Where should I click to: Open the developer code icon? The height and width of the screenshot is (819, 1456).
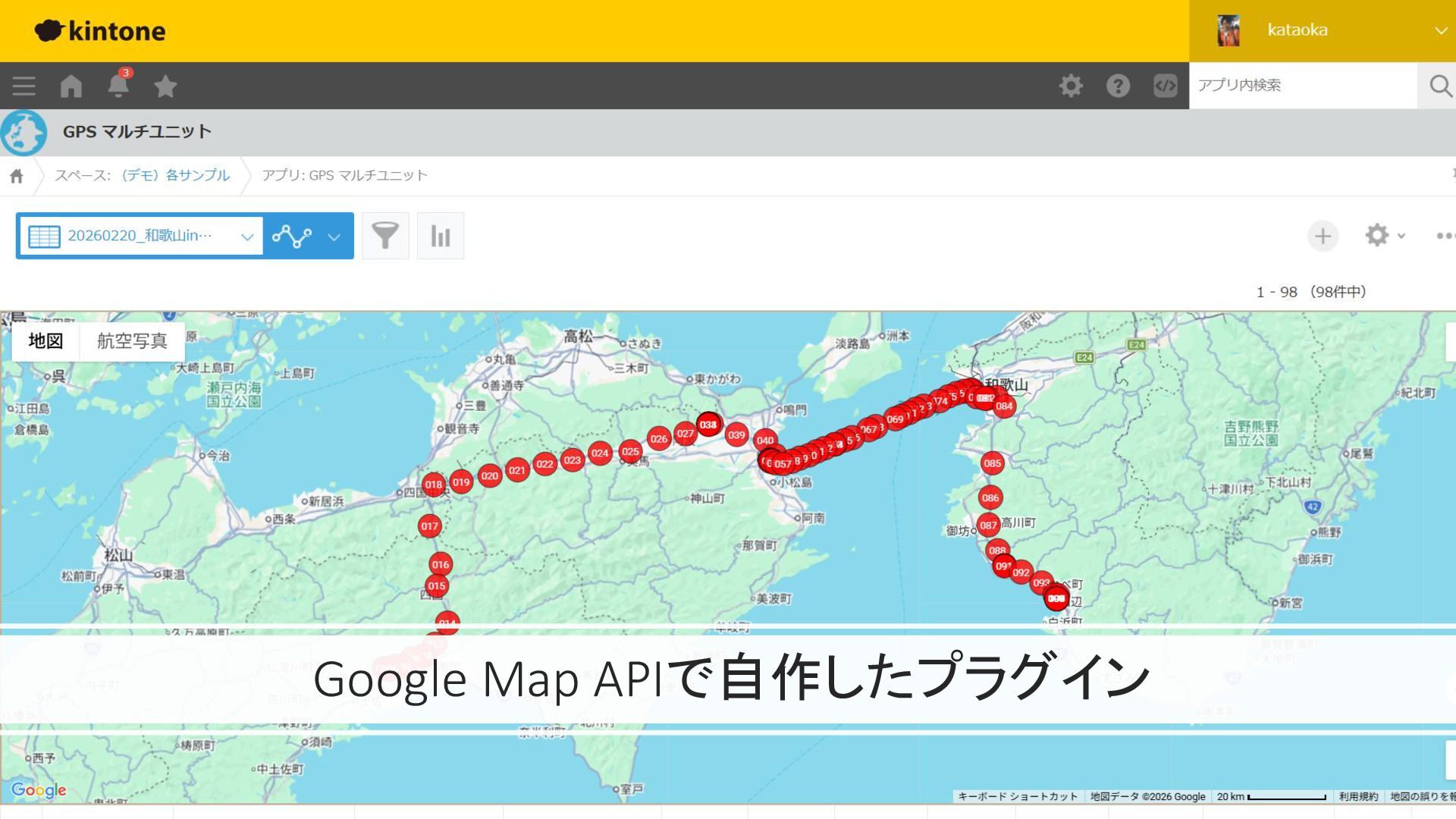pyautogui.click(x=1165, y=86)
